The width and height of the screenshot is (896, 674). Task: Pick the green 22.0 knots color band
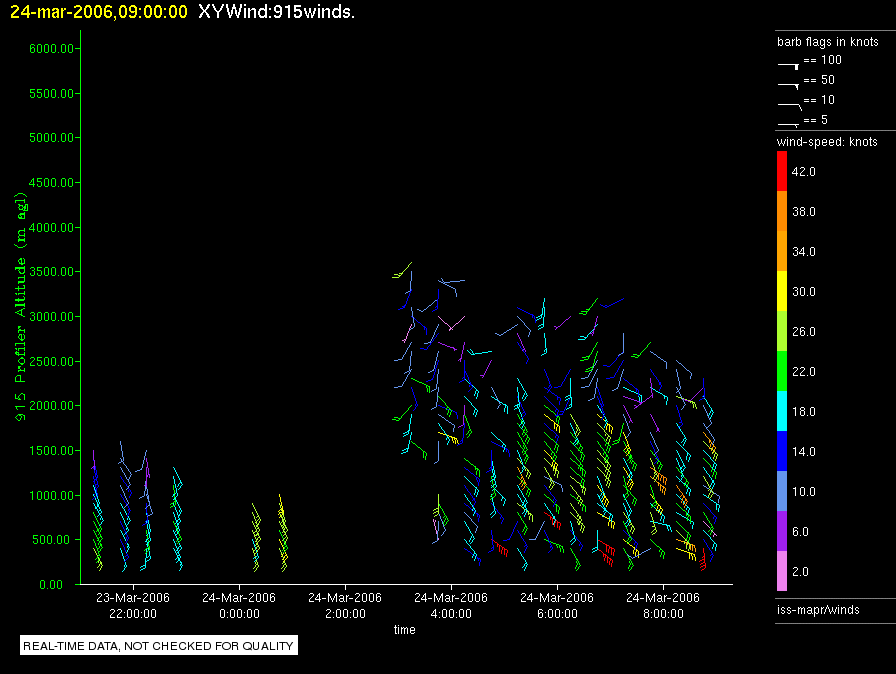click(x=782, y=372)
